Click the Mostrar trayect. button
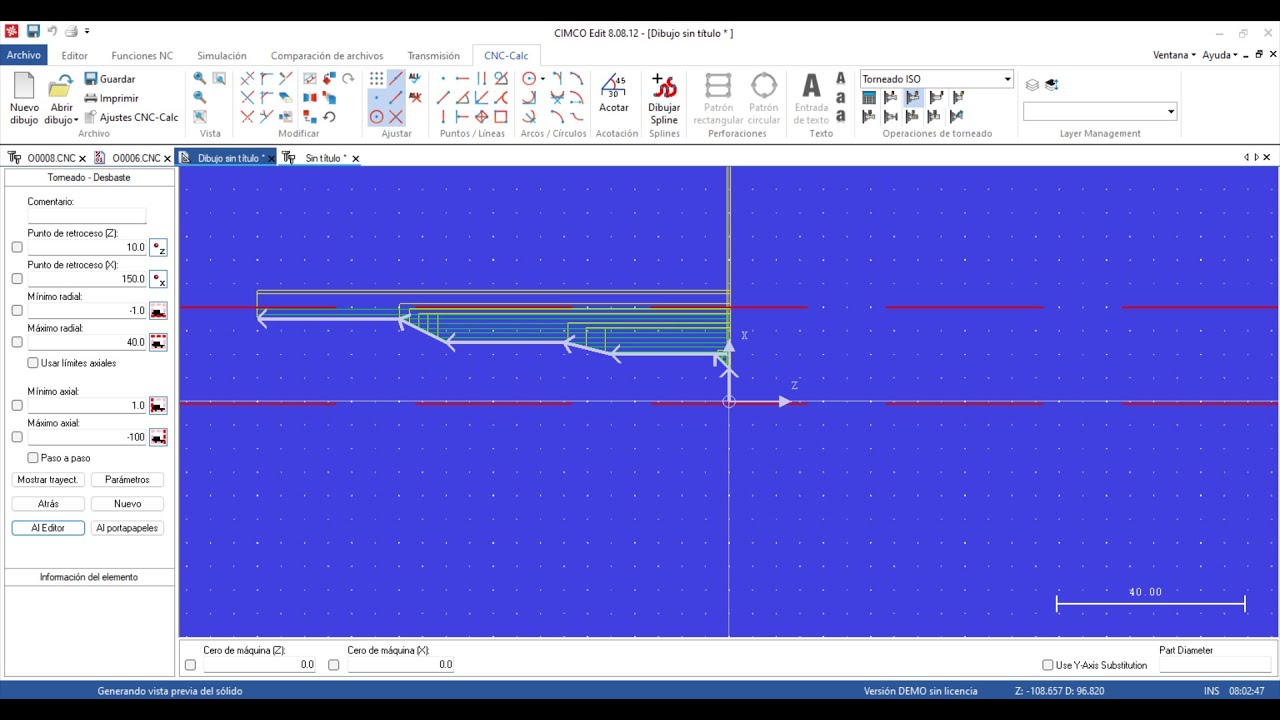The width and height of the screenshot is (1280, 720). click(x=48, y=480)
